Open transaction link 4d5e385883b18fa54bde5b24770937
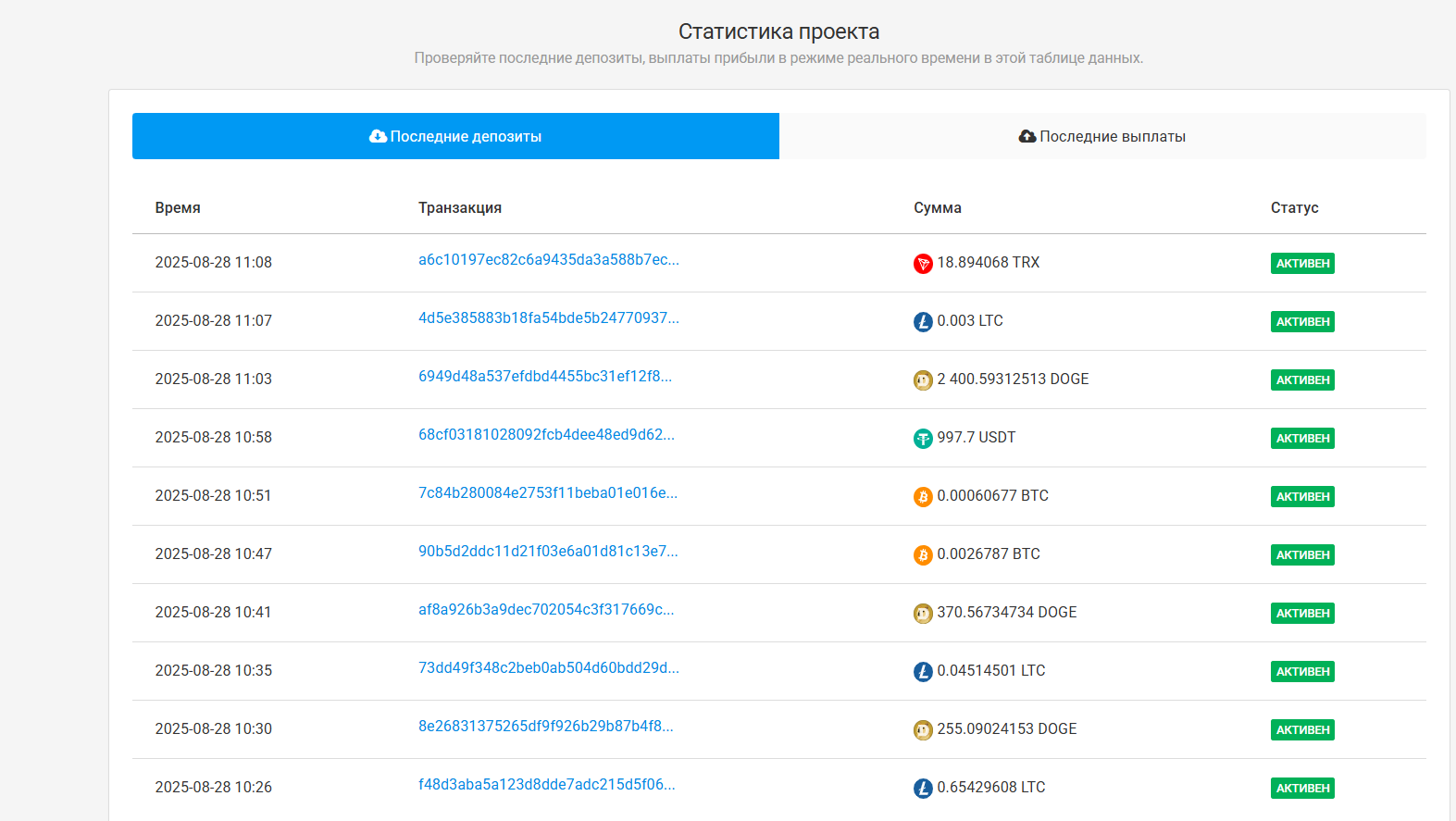This screenshot has height=821, width=1456. (548, 318)
